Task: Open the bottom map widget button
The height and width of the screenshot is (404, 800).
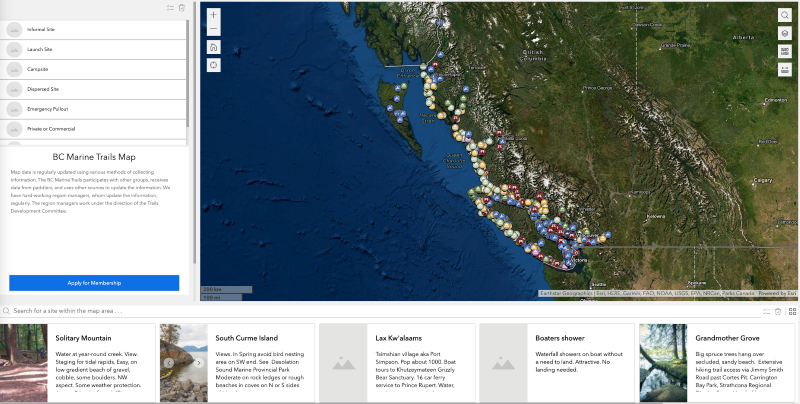Action: (785, 69)
